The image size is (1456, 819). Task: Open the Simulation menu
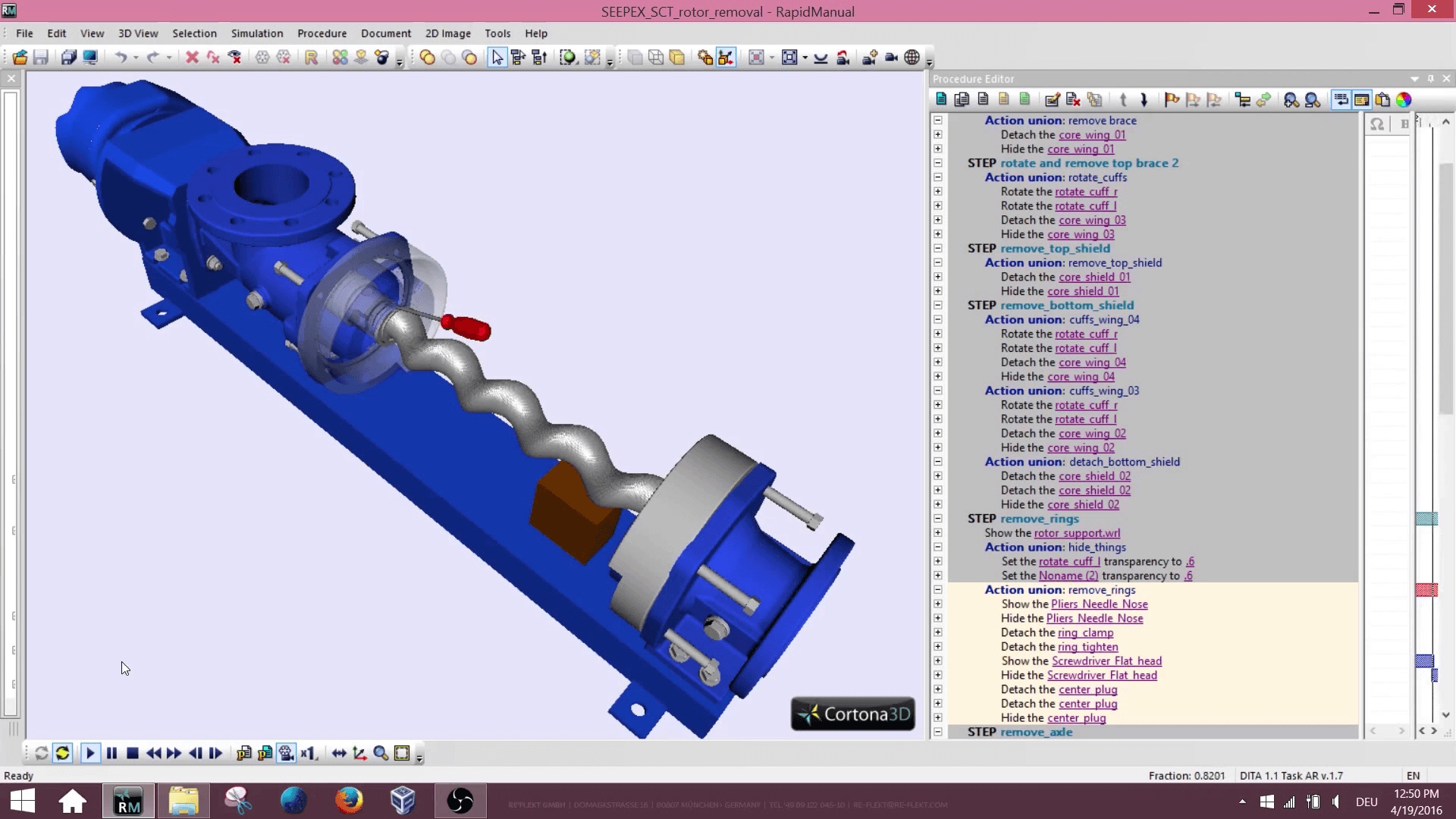pyautogui.click(x=256, y=33)
